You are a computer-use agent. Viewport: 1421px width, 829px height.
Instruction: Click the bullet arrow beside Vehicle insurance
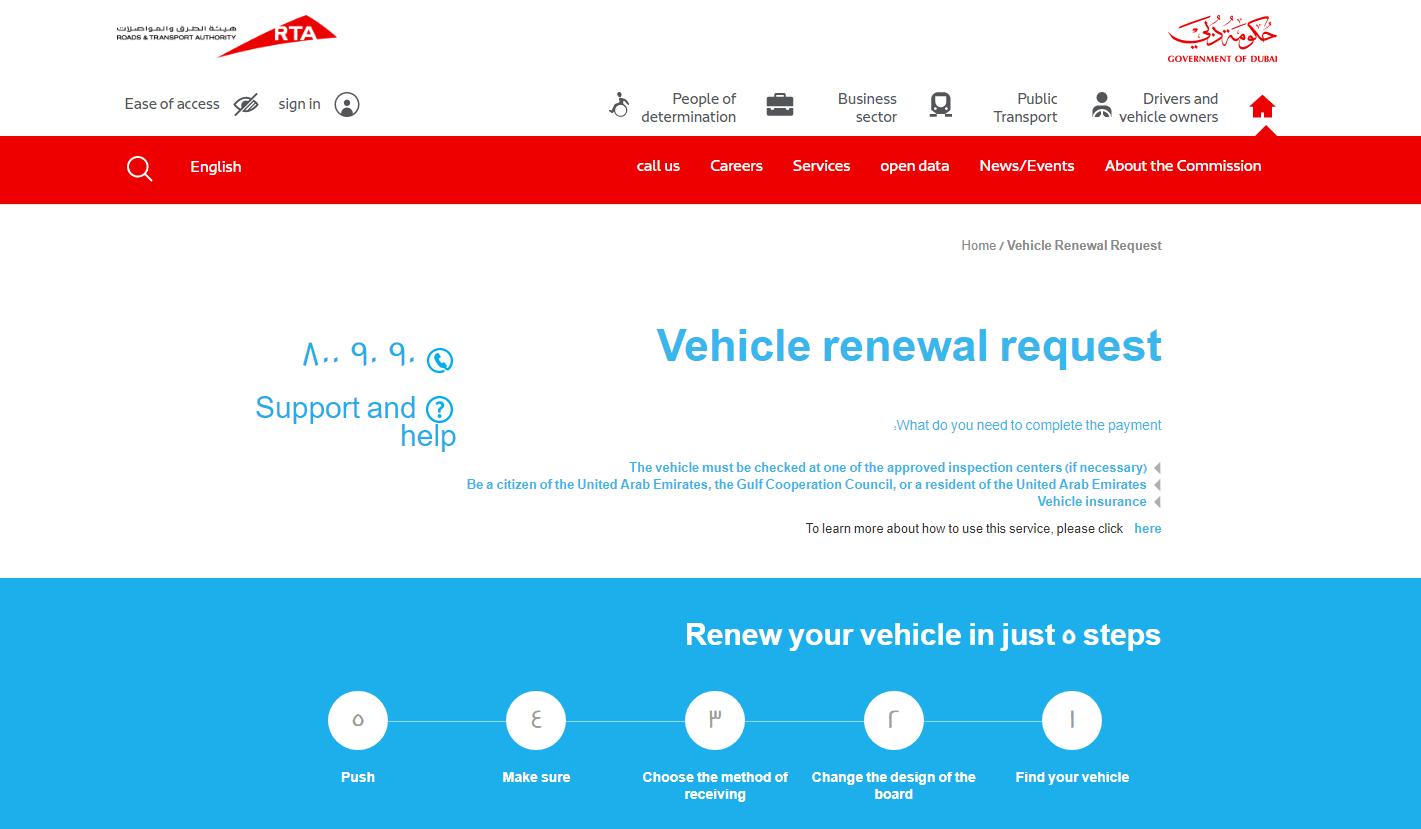(1157, 502)
